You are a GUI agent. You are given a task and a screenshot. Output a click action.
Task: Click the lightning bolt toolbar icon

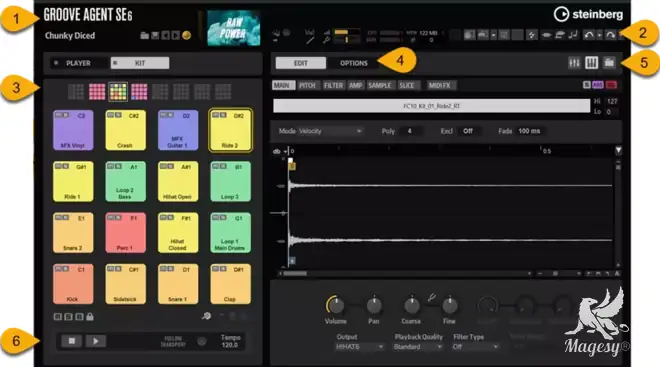pyautogui.click(x=532, y=35)
